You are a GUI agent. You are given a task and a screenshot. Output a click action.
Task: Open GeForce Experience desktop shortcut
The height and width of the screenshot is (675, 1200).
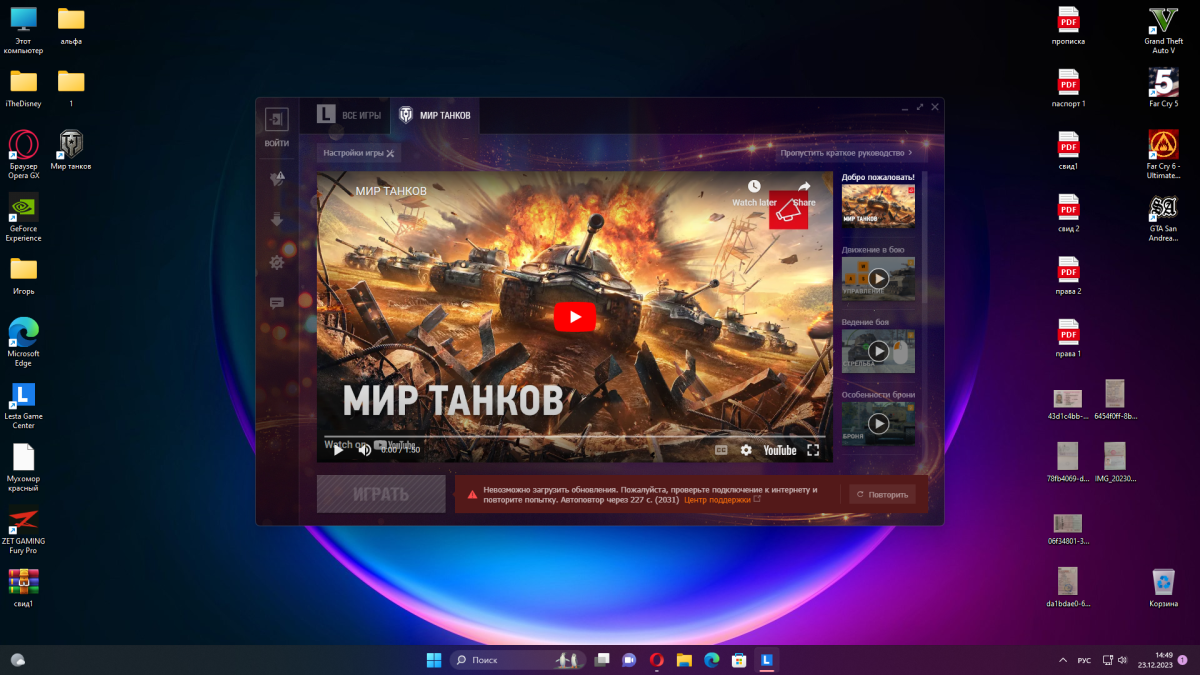click(23, 217)
